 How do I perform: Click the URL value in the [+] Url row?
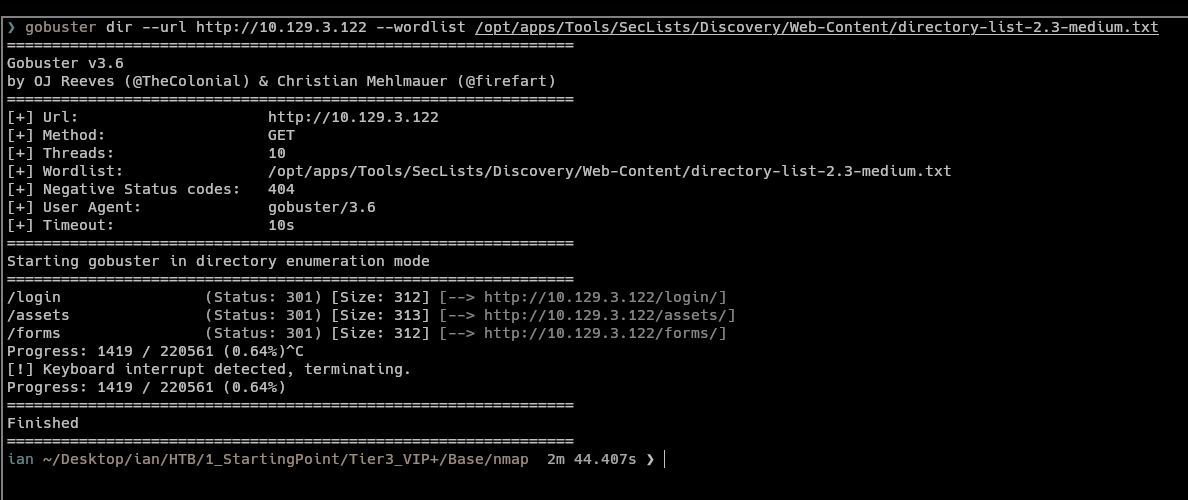[353, 117]
